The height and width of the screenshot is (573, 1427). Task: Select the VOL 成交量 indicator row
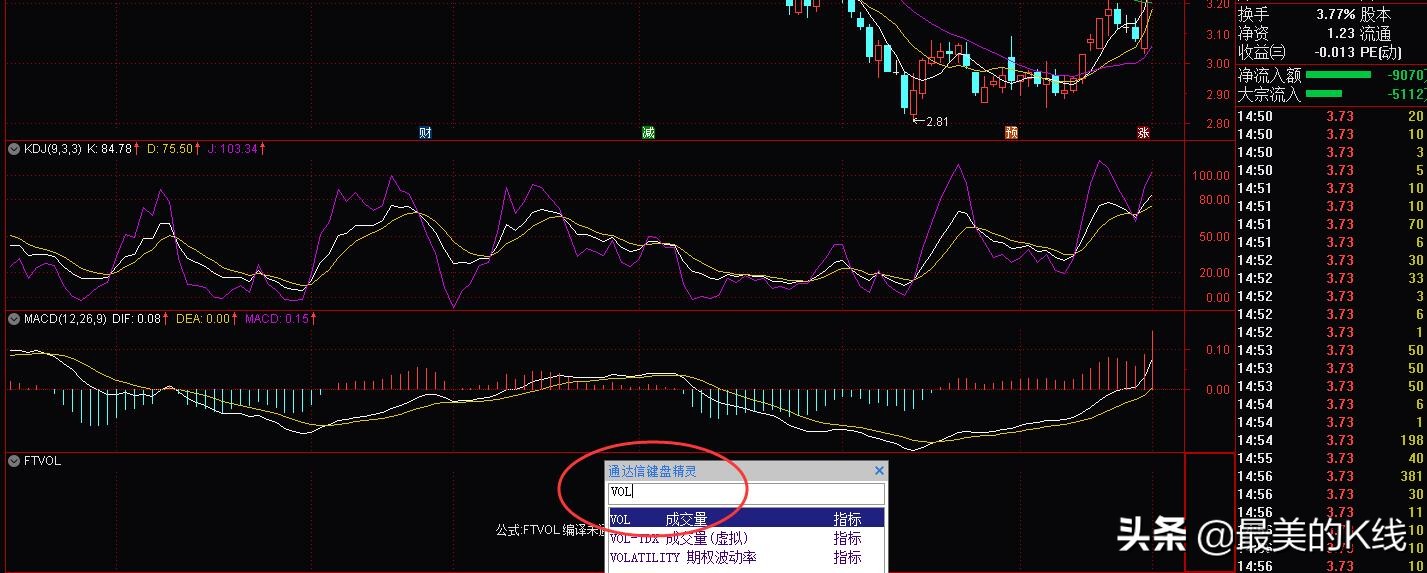[x=747, y=519]
